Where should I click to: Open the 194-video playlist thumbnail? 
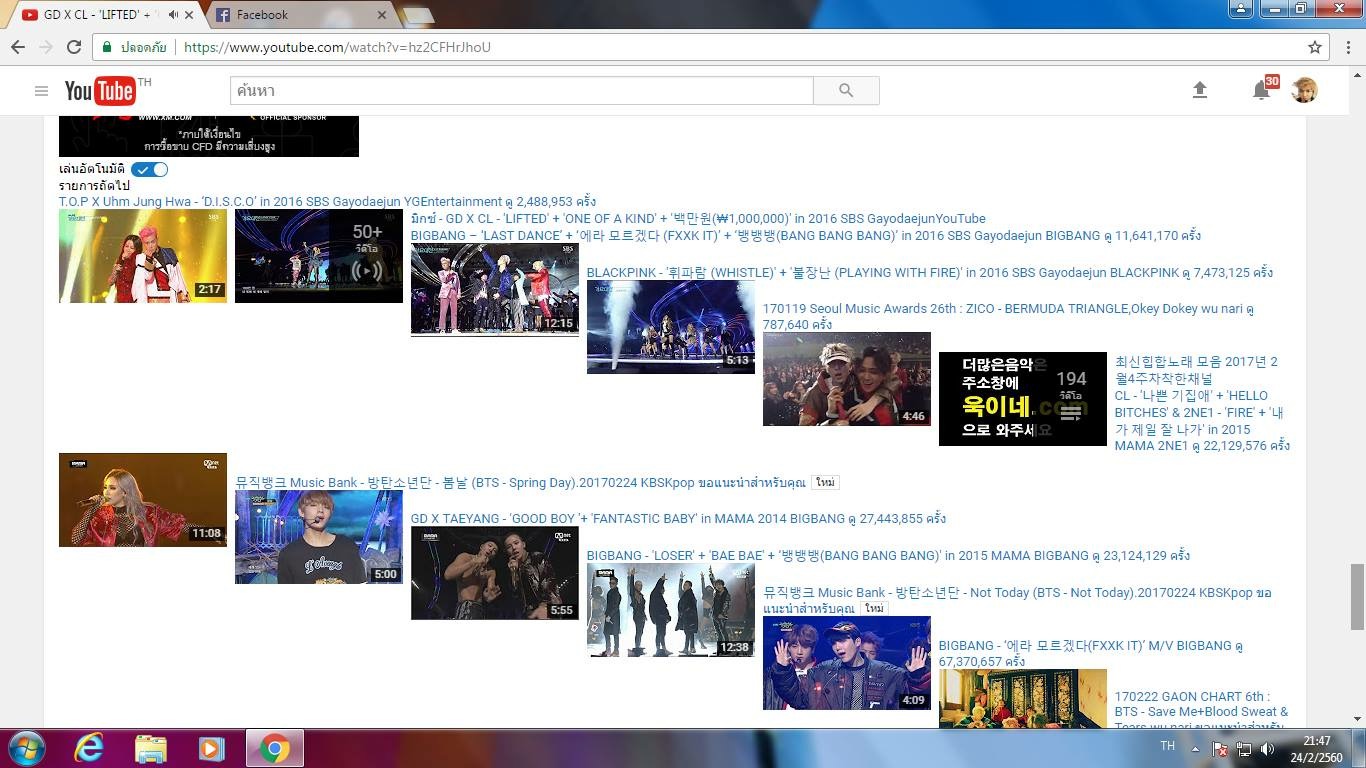pos(1023,399)
